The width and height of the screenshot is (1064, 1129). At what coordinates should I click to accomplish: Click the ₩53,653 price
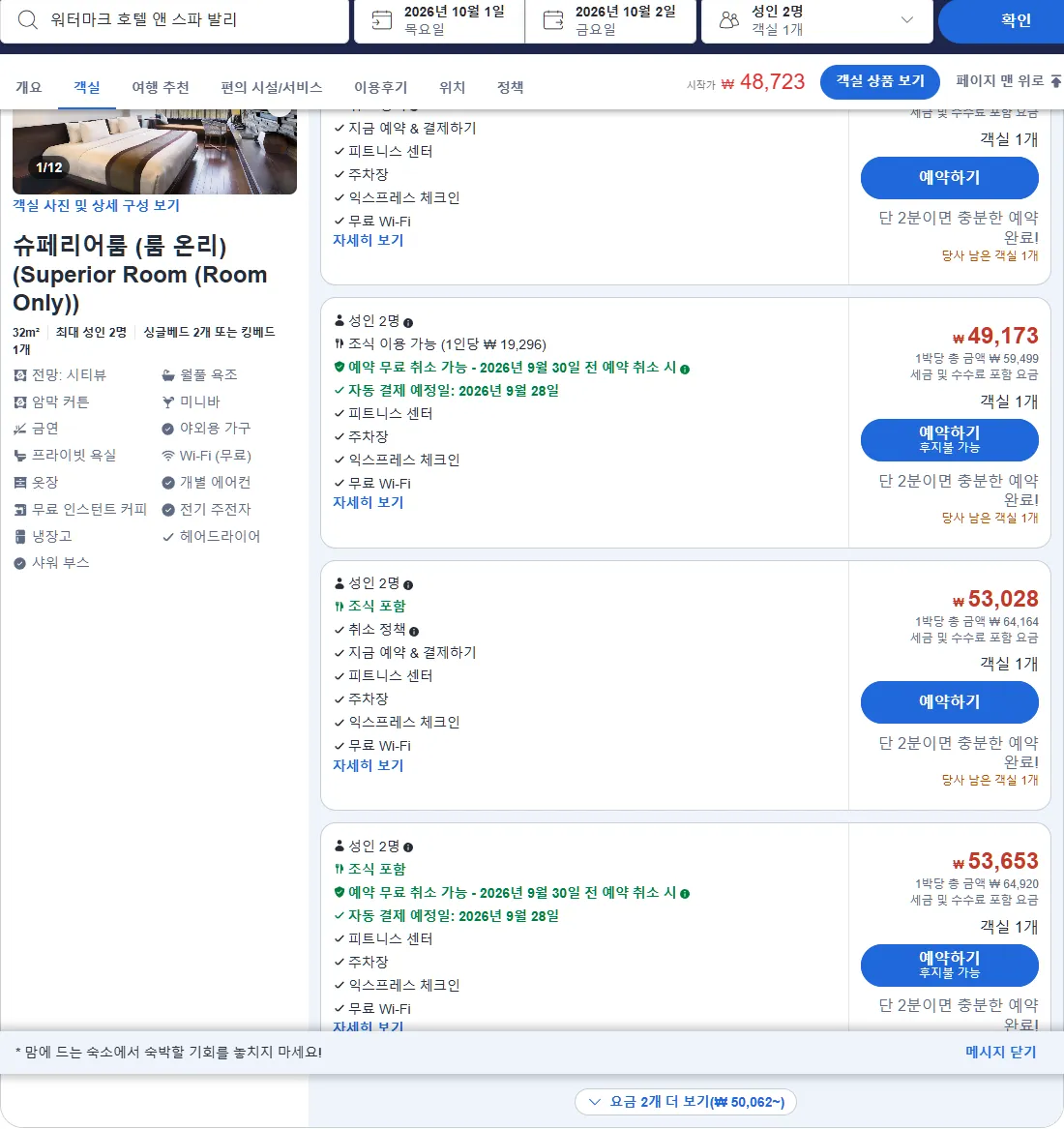pos(995,861)
